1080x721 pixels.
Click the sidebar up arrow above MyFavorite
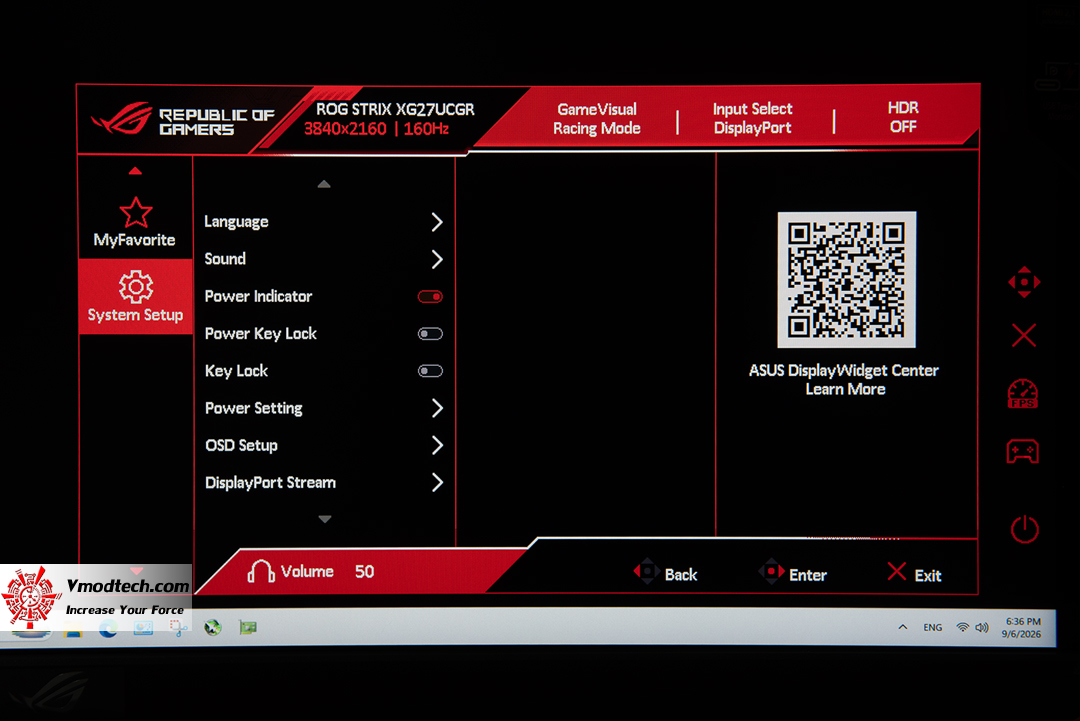coord(135,171)
